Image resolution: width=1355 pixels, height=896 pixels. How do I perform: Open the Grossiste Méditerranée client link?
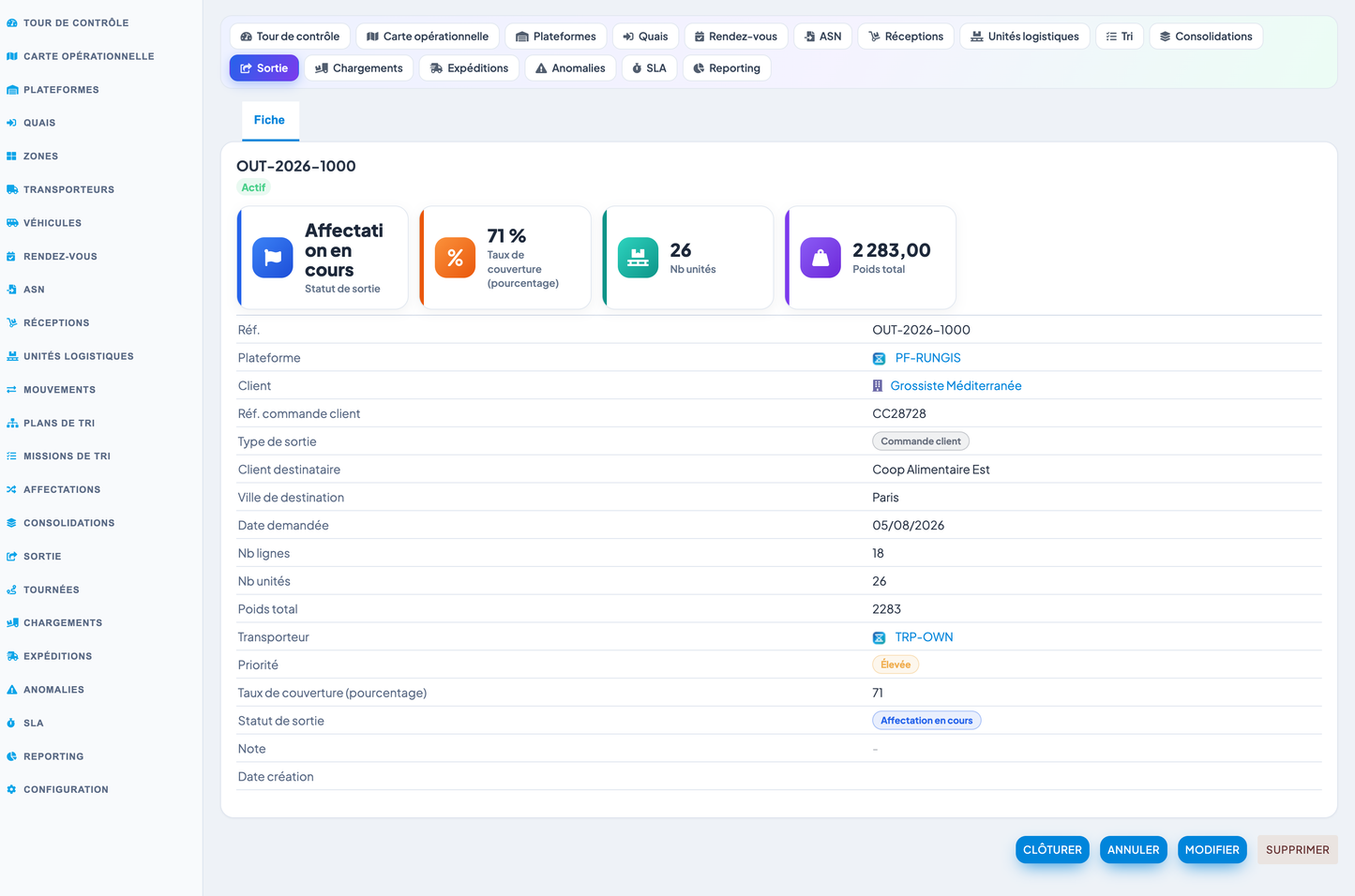point(956,386)
